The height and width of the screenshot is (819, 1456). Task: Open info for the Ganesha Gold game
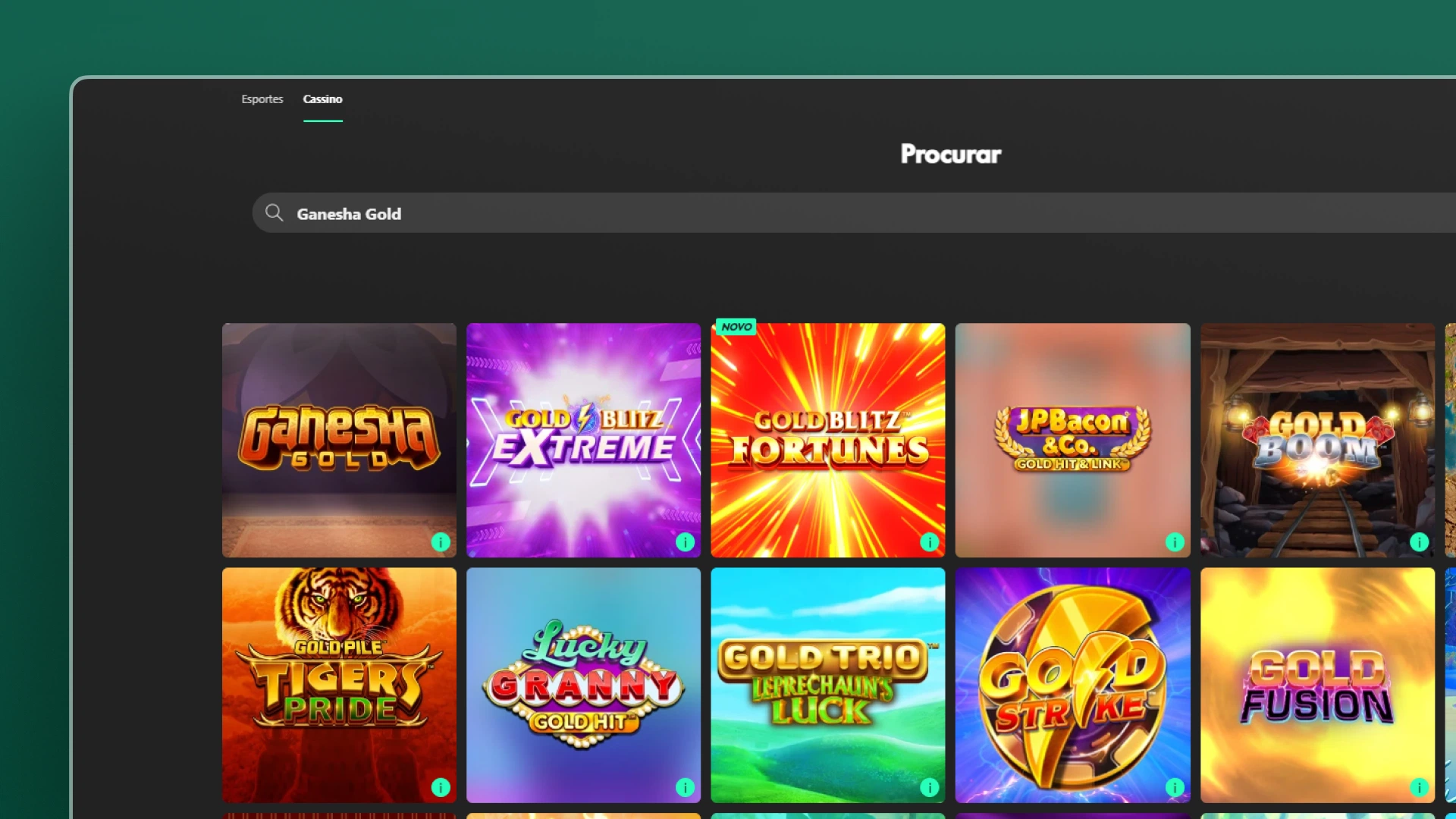441,542
